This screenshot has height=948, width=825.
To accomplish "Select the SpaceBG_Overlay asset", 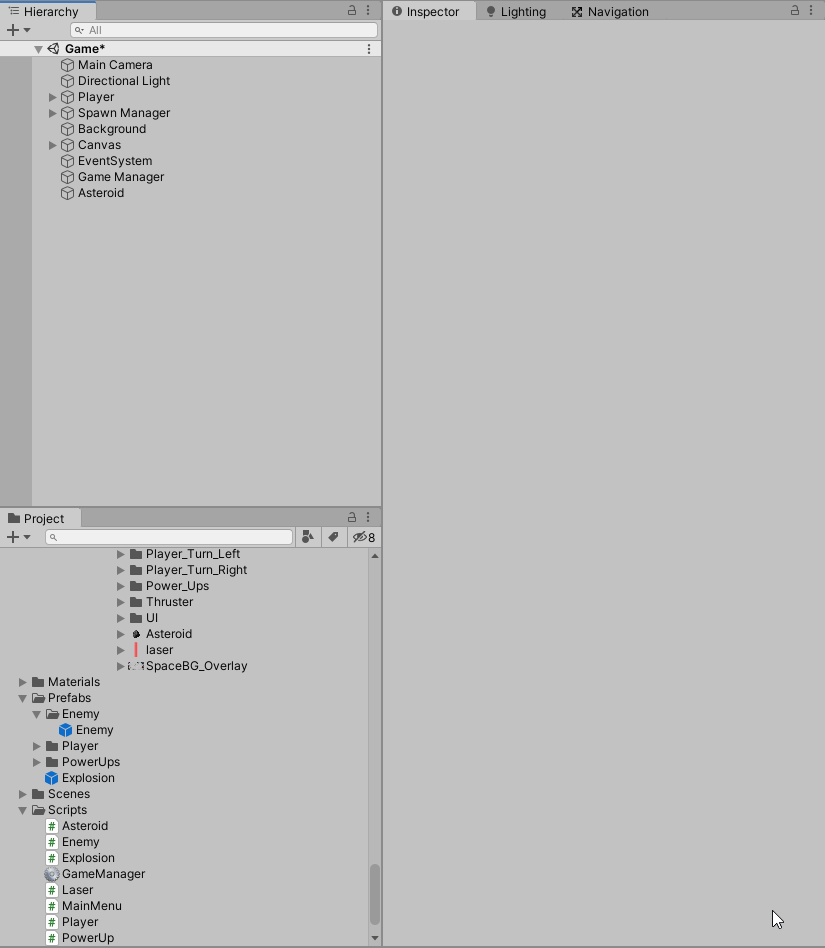I will tap(196, 666).
